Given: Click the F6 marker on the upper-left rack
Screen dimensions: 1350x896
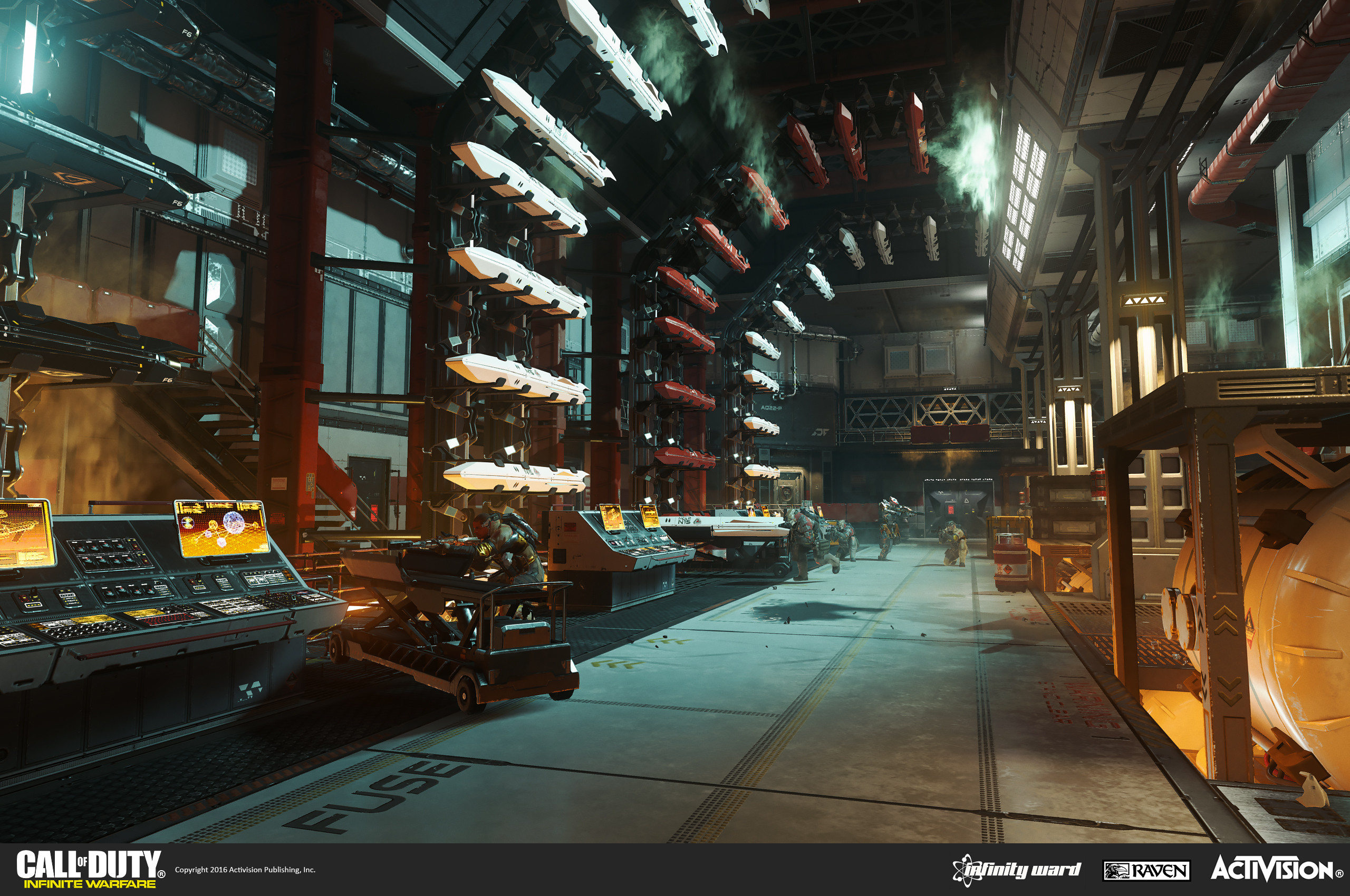Looking at the screenshot, I should 188,32.
